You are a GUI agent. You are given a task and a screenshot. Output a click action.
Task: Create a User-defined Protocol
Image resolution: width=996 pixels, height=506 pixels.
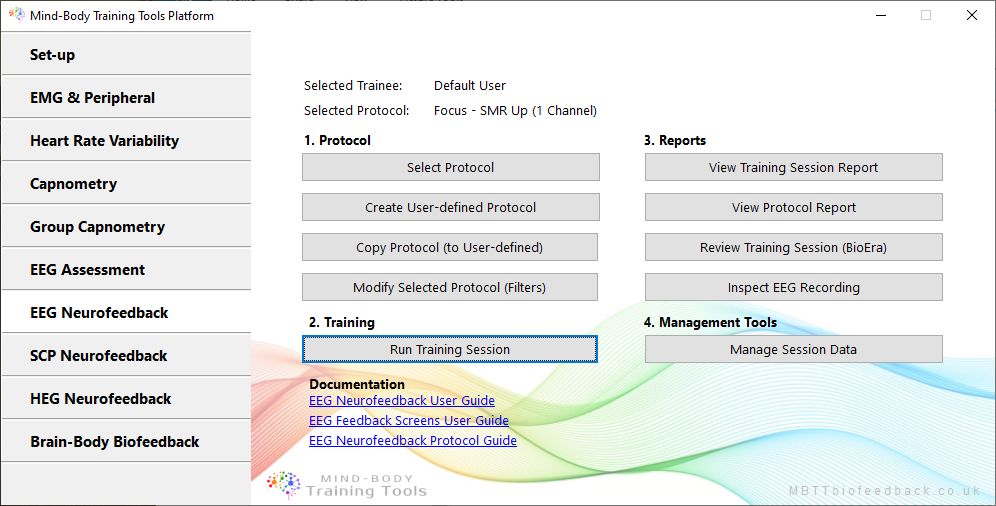click(450, 207)
